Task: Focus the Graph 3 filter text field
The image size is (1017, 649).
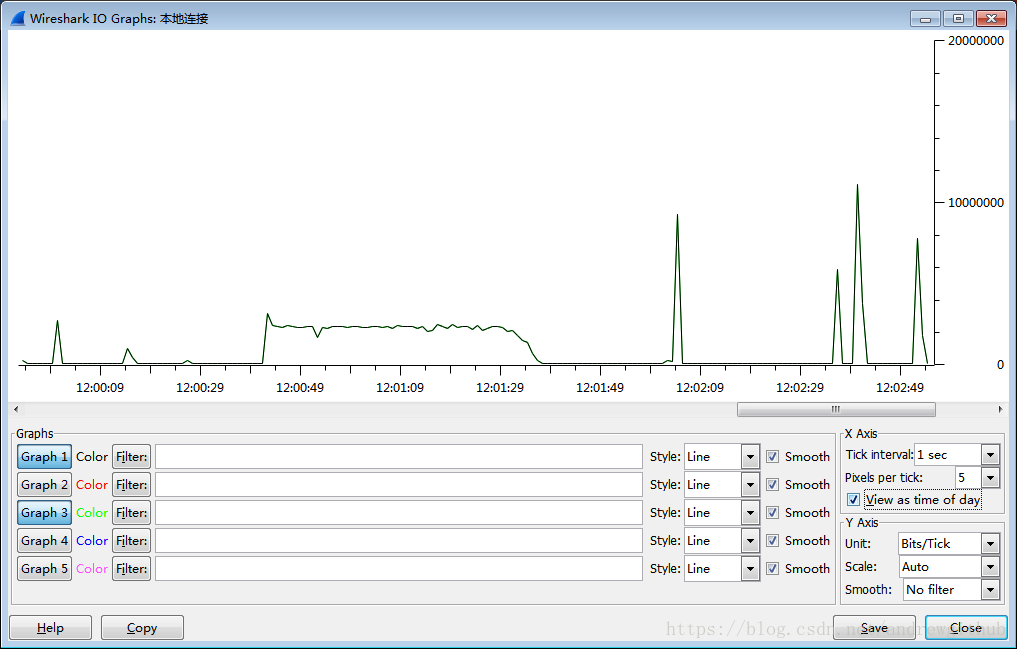Action: point(399,512)
